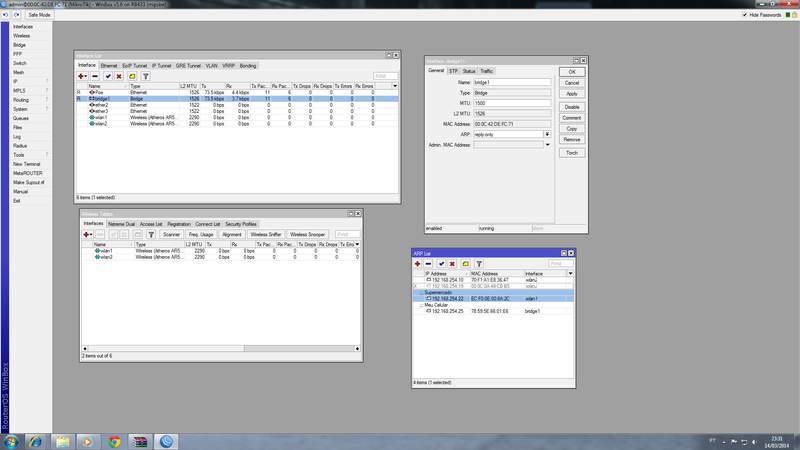The width and height of the screenshot is (800, 450).
Task: Disable selected interface with red X in Interface List
Action: pyautogui.click(x=119, y=76)
